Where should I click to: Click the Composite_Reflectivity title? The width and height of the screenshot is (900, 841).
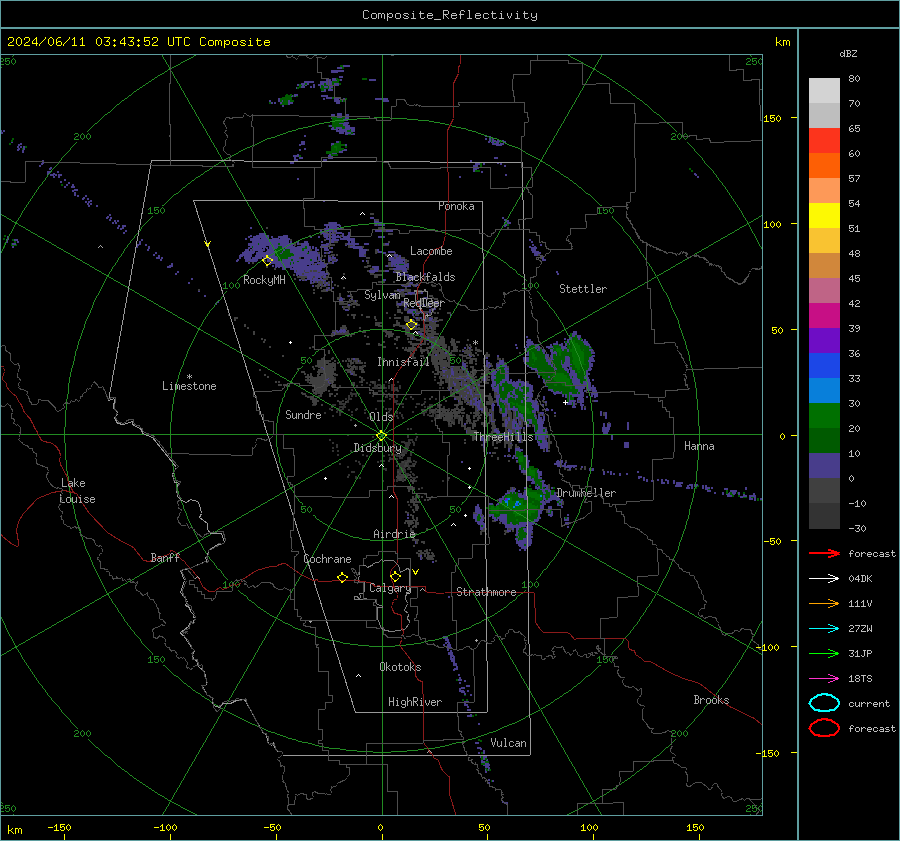pyautogui.click(x=450, y=15)
